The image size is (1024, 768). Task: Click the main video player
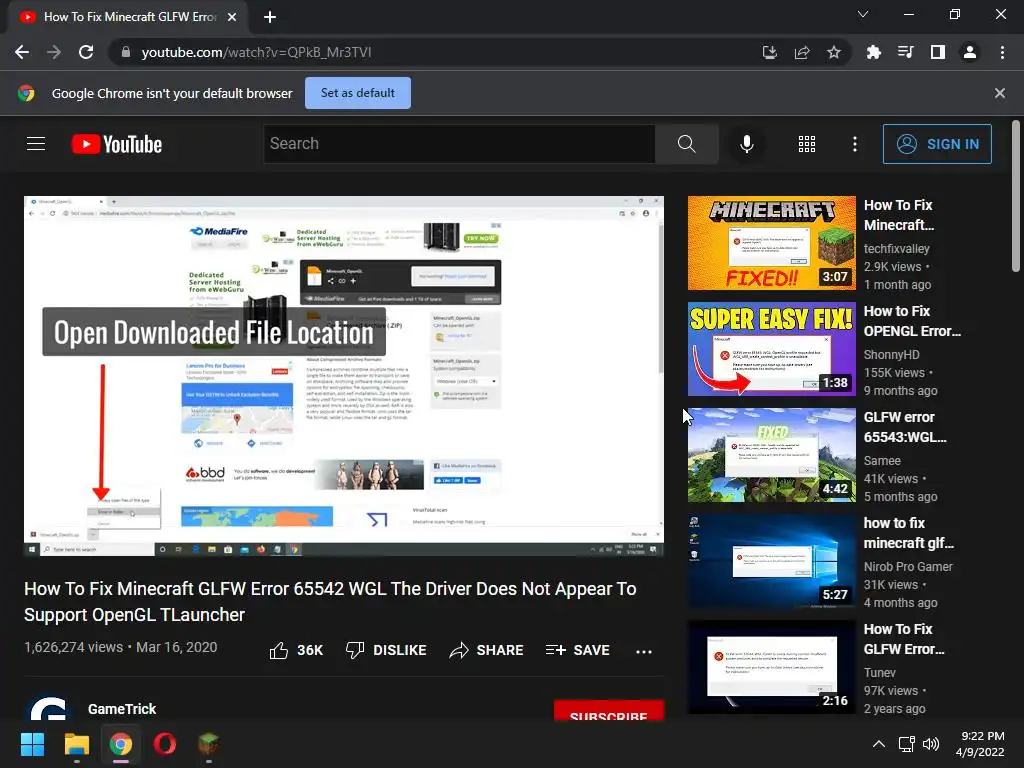[x=344, y=376]
